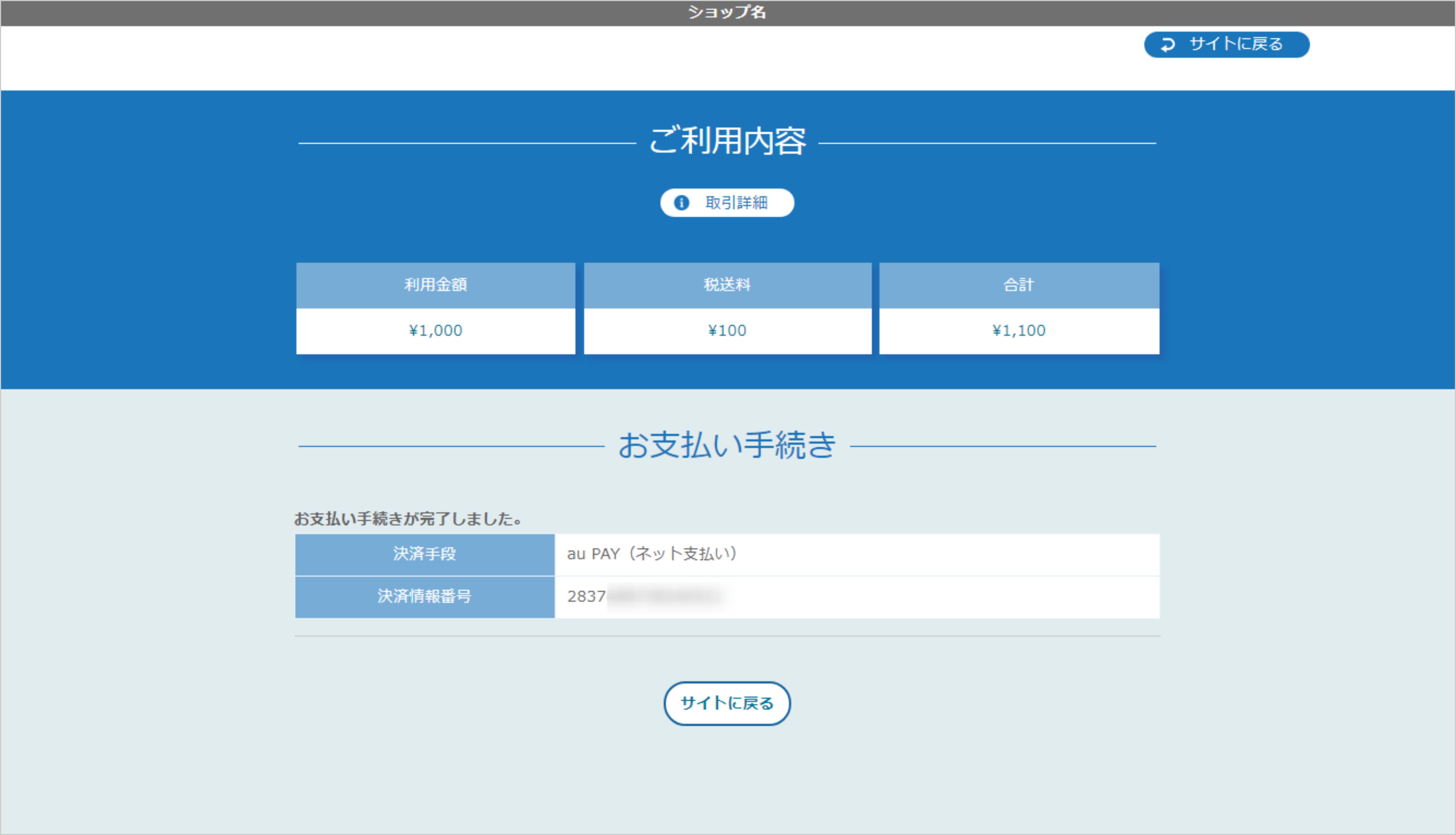Image resolution: width=1456 pixels, height=835 pixels.
Task: Click the ショップ名 header bar
Action: (727, 11)
